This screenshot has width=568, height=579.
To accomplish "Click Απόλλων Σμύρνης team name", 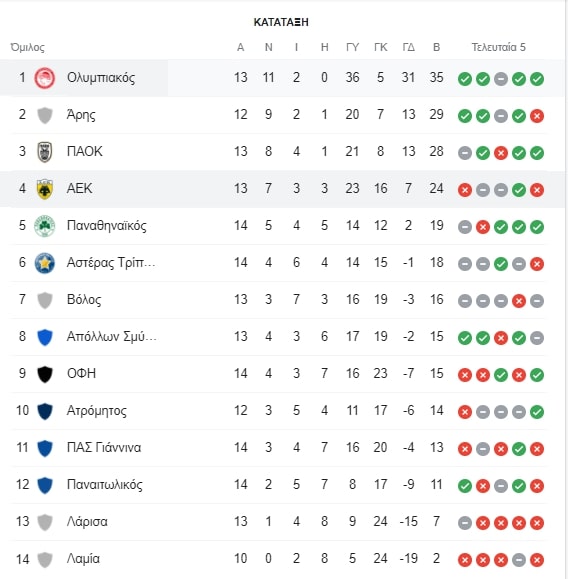I will click(x=112, y=336).
